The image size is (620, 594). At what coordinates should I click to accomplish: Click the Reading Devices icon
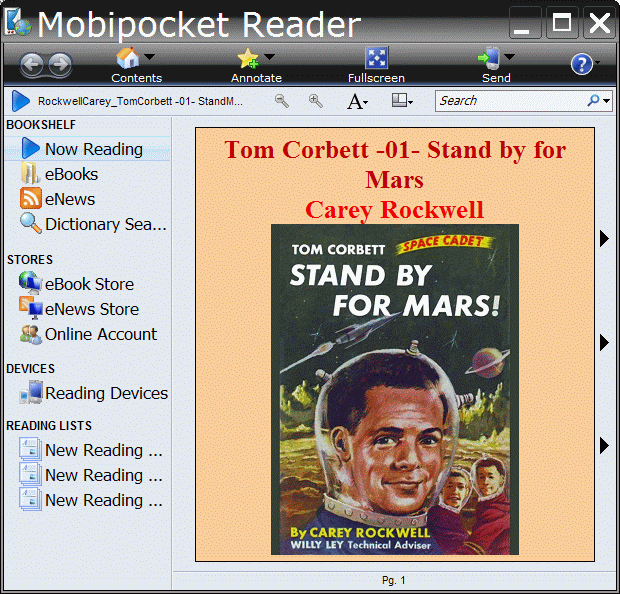(x=31, y=392)
